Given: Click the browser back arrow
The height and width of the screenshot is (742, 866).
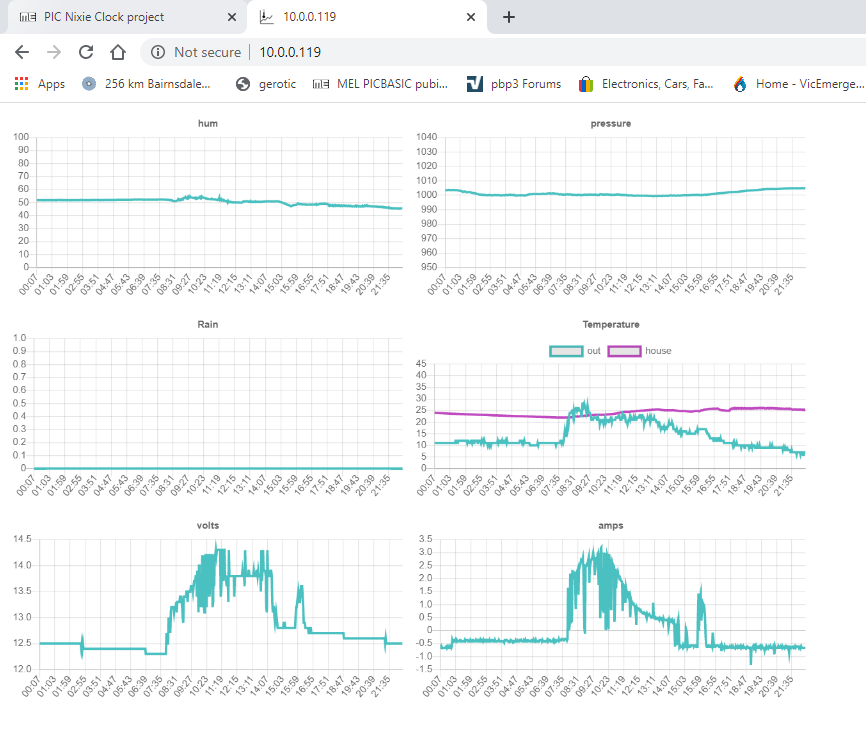Looking at the screenshot, I should click(x=22, y=52).
